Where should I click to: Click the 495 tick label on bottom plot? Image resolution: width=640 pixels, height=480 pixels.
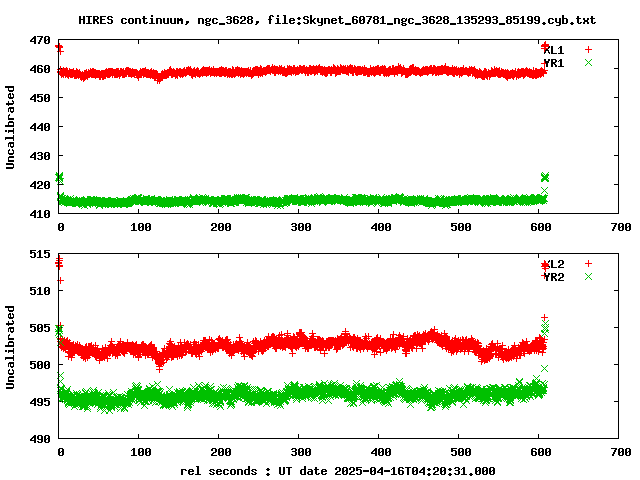(40, 402)
